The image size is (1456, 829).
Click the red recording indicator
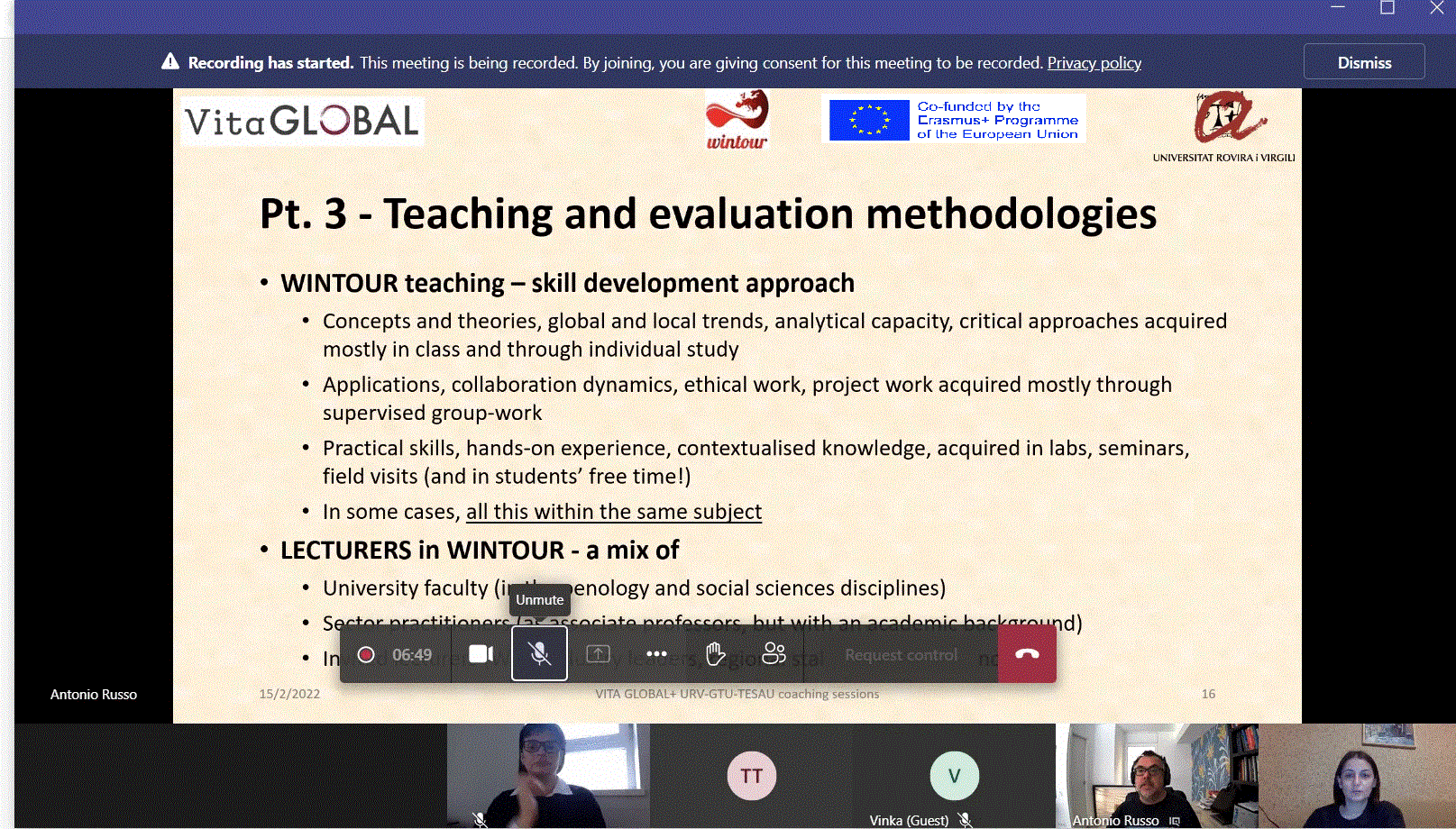click(366, 655)
